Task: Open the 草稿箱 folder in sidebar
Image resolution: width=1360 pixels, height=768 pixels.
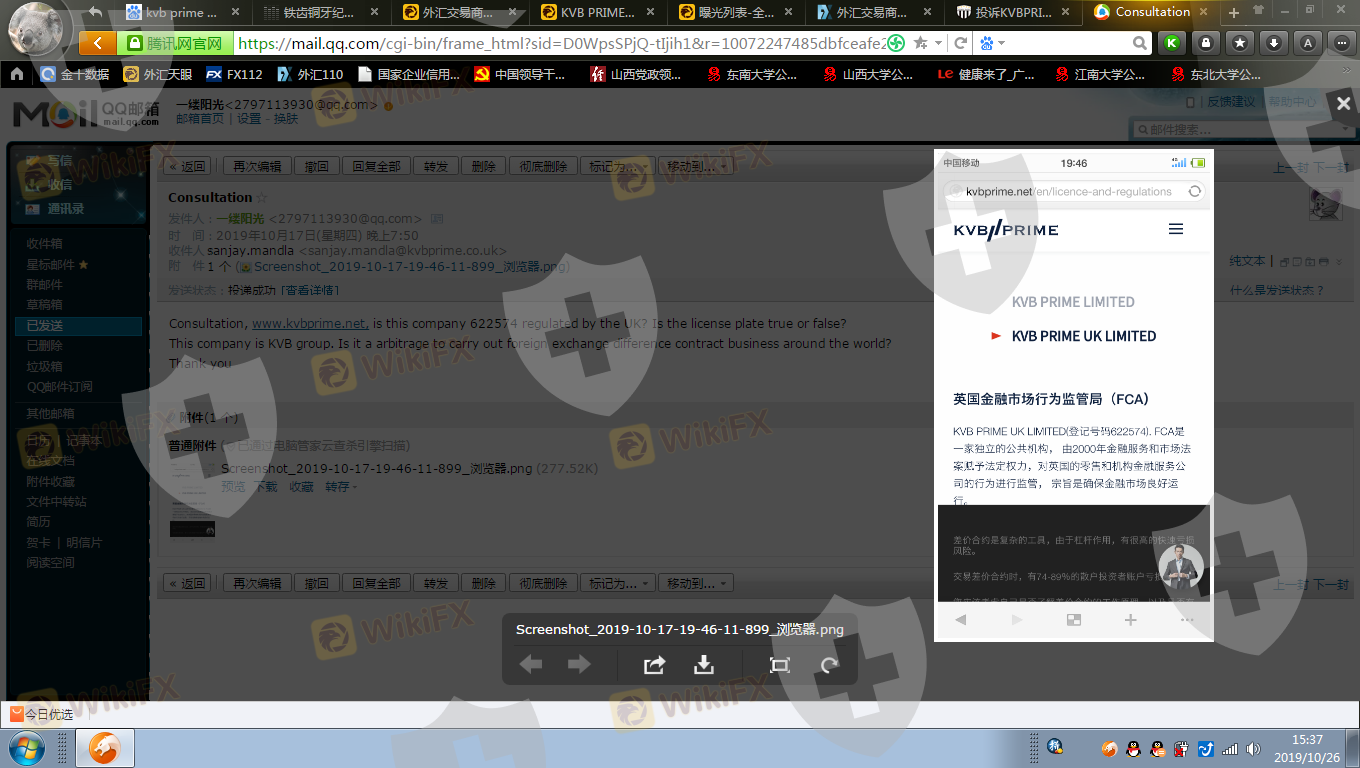Action: pyautogui.click(x=44, y=305)
